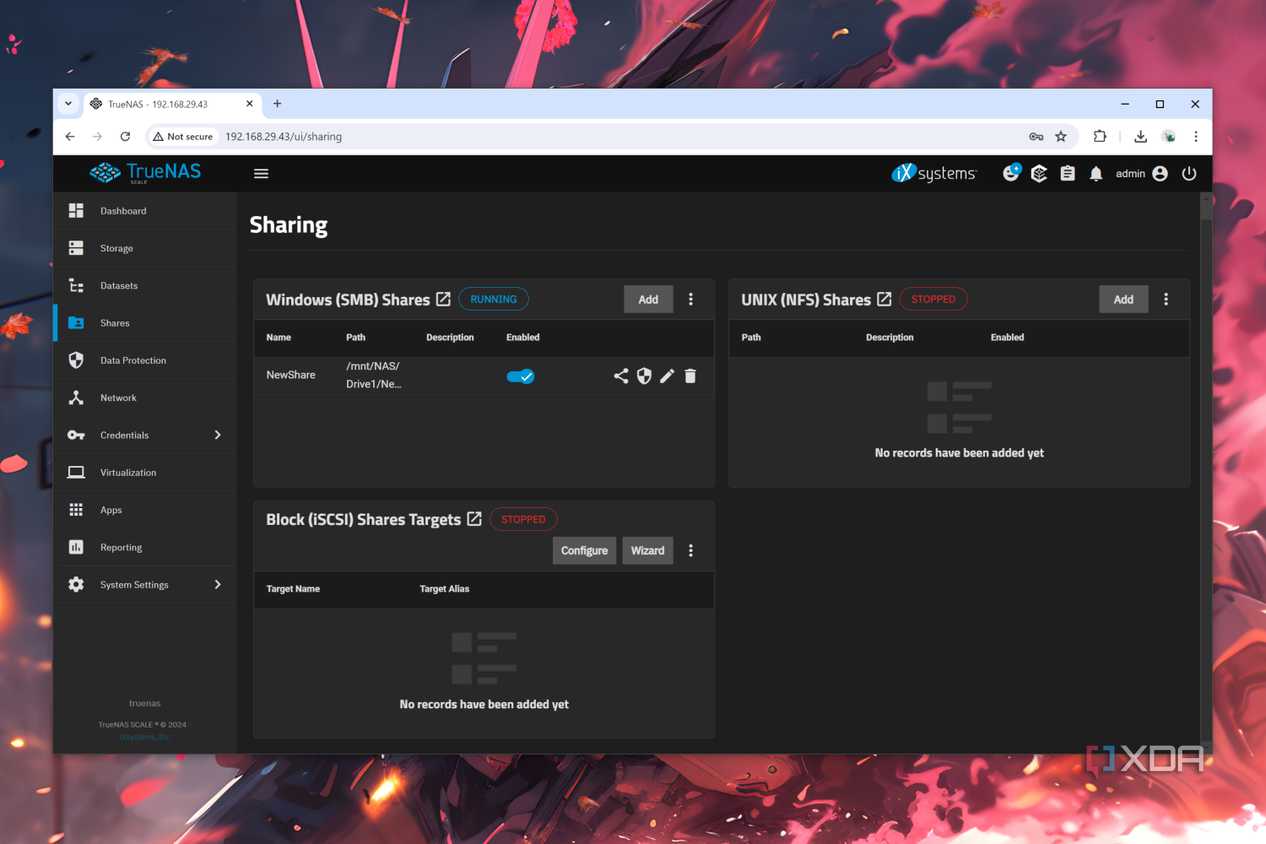Click the feedback smiley icon
Viewport: 1266px width, 844px height.
1011,173
